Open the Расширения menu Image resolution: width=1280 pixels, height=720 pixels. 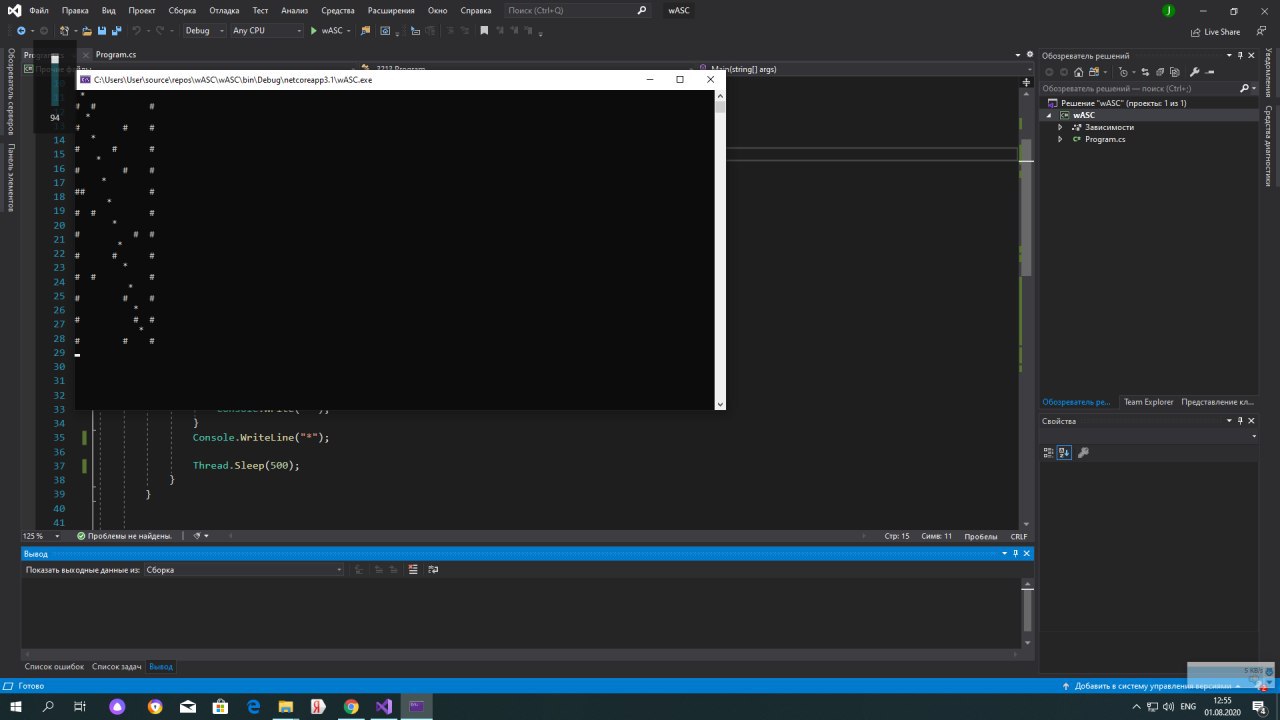tap(391, 10)
